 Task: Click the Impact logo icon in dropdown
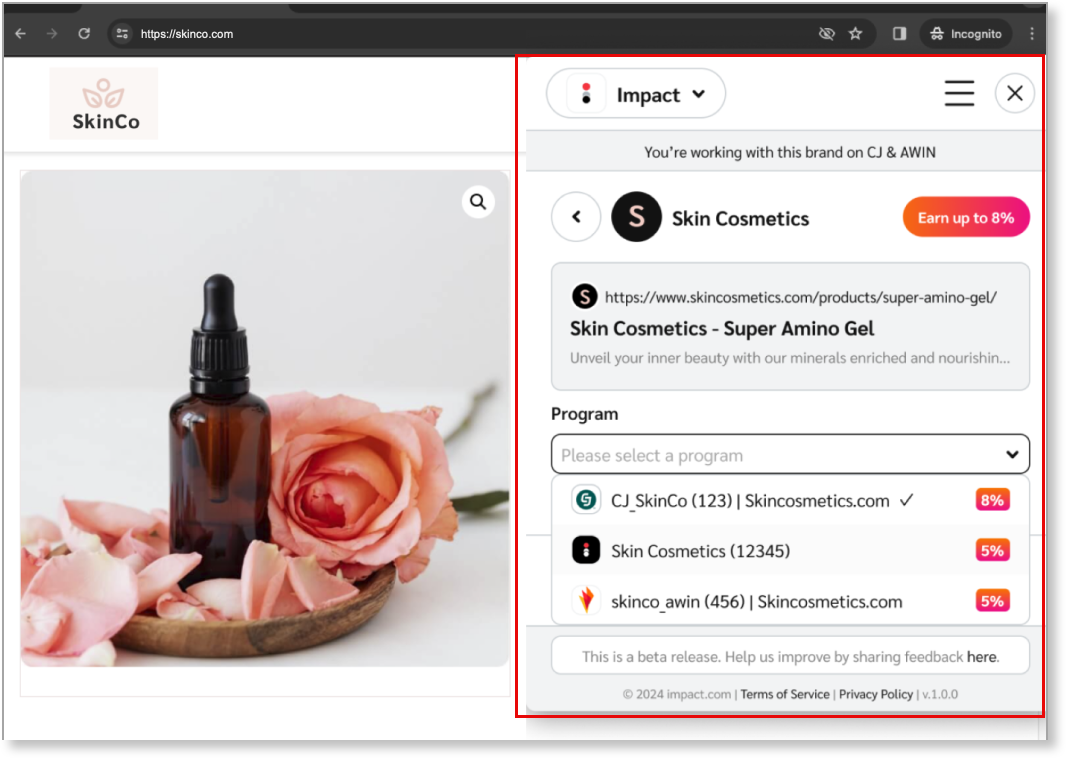(x=586, y=94)
